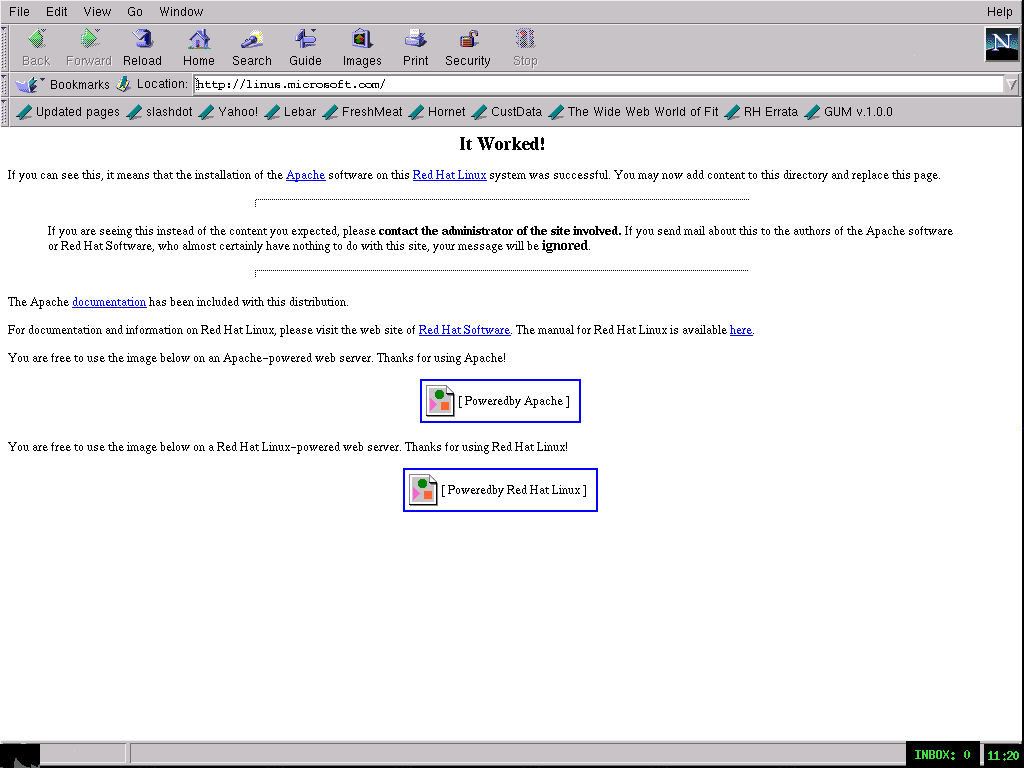
Task: Open the Updated pages bookmark
Action: coord(68,112)
